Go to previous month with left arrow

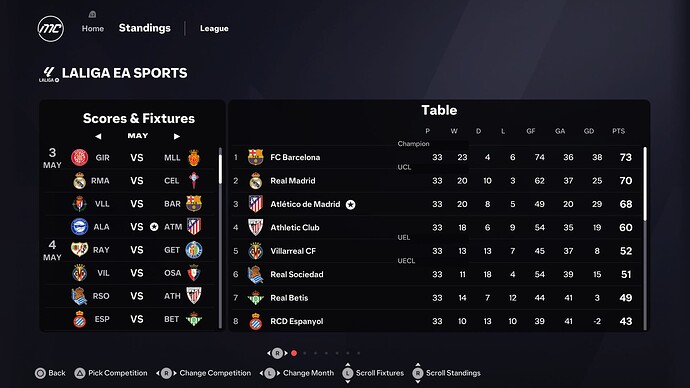point(98,136)
